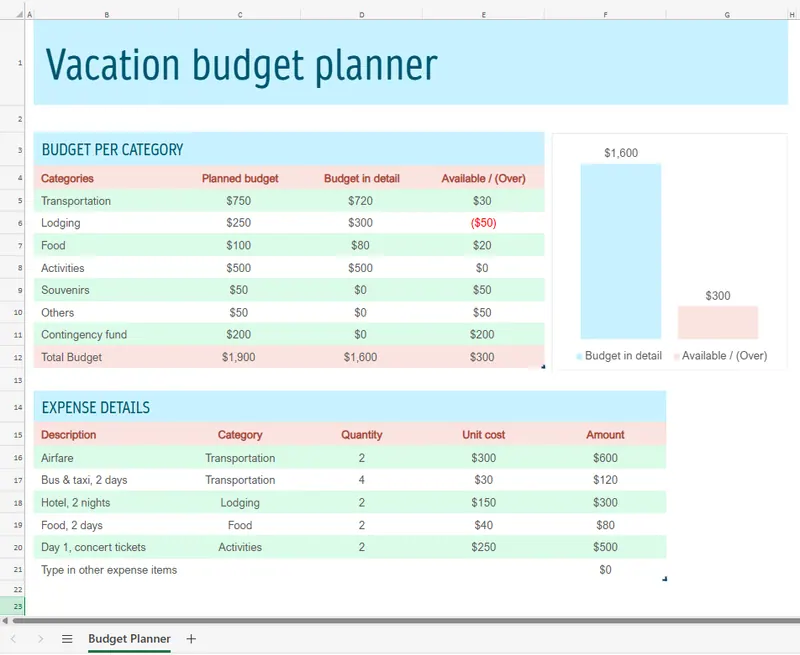Select column C header

(x=240, y=15)
